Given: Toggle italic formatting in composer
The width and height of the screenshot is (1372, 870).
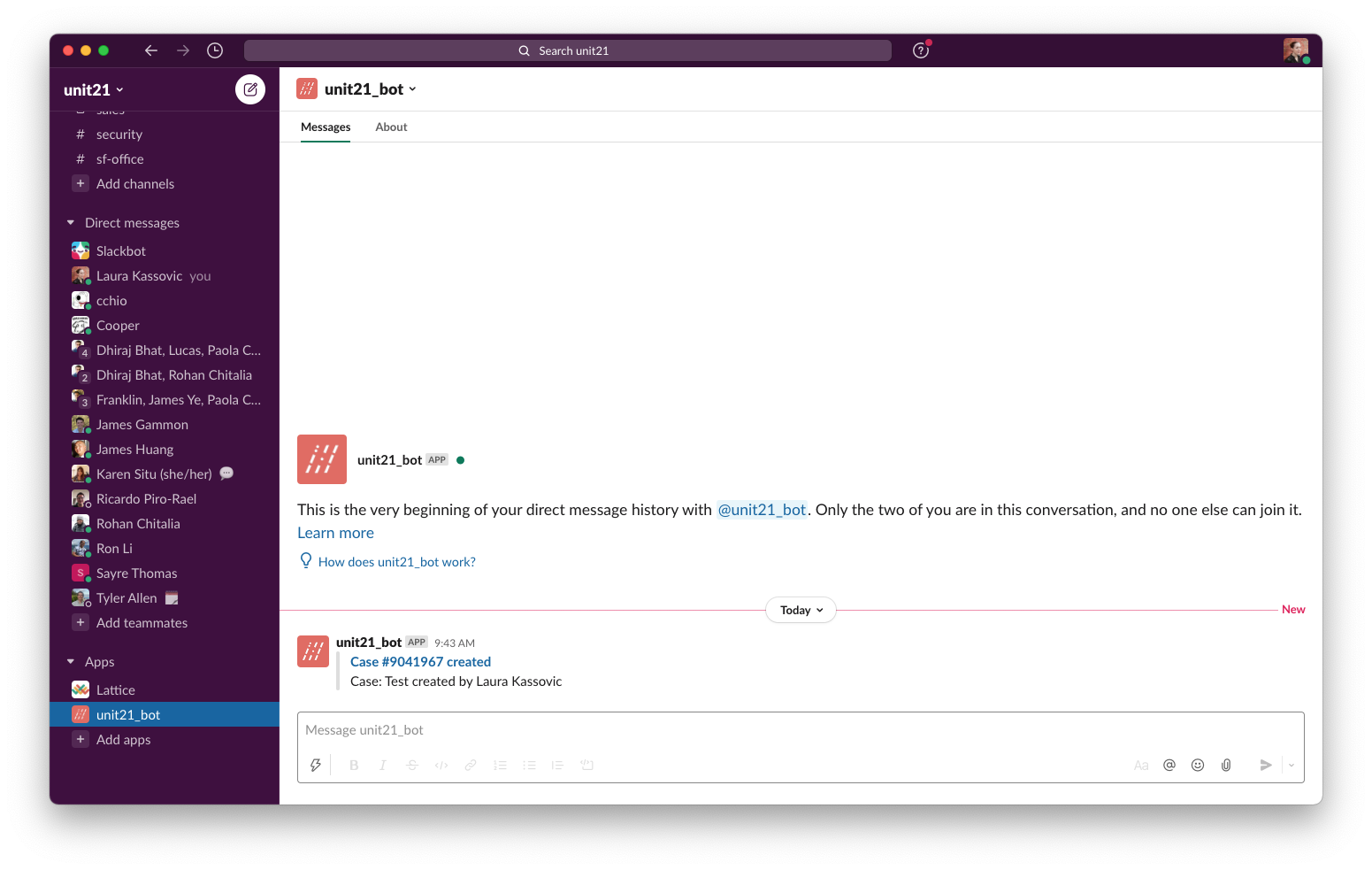Looking at the screenshot, I should point(383,765).
